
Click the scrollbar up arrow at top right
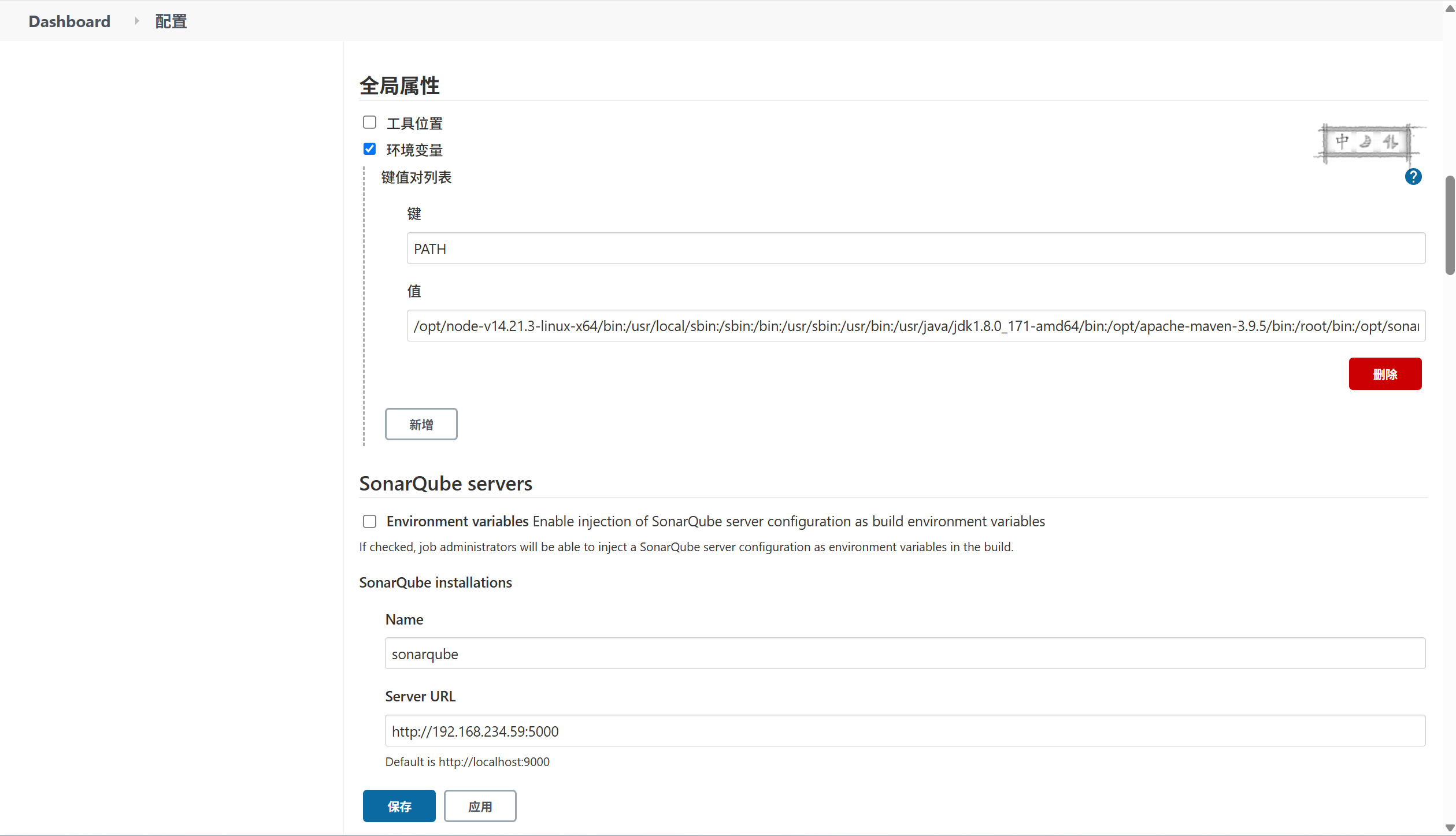coord(1449,9)
